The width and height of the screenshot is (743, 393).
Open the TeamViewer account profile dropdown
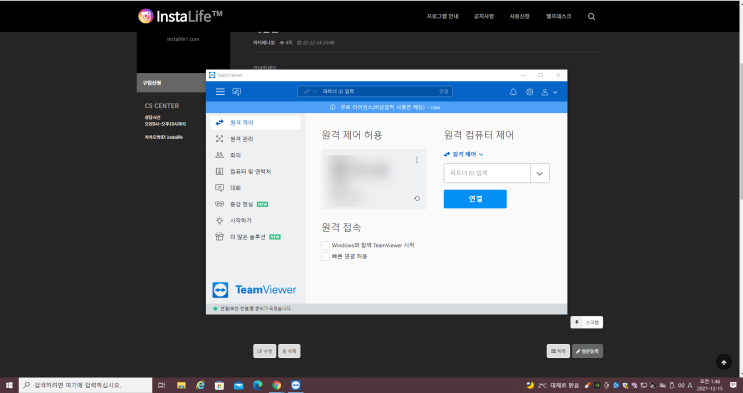click(x=549, y=92)
